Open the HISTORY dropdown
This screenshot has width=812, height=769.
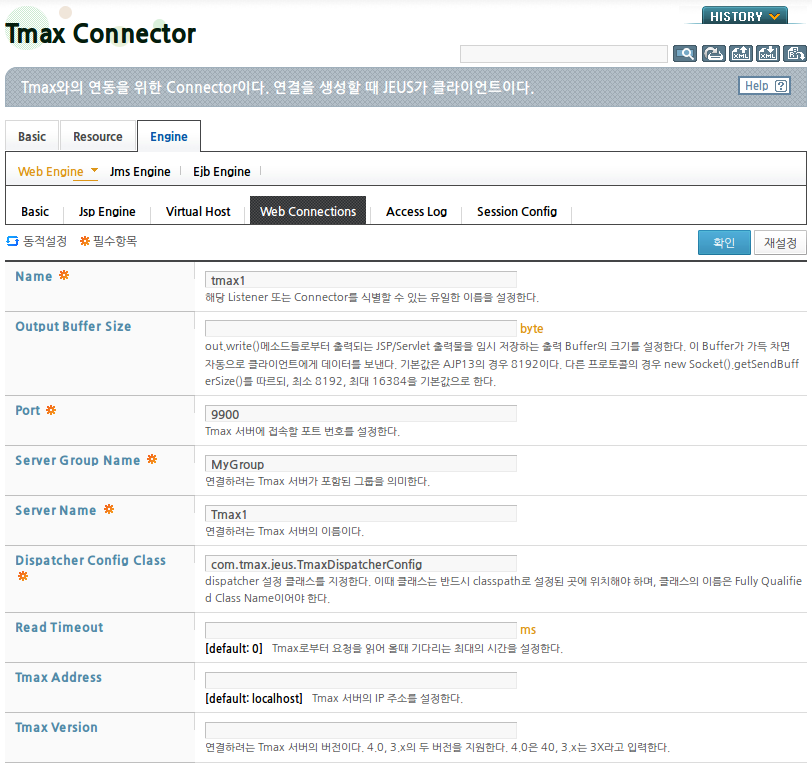pos(745,16)
